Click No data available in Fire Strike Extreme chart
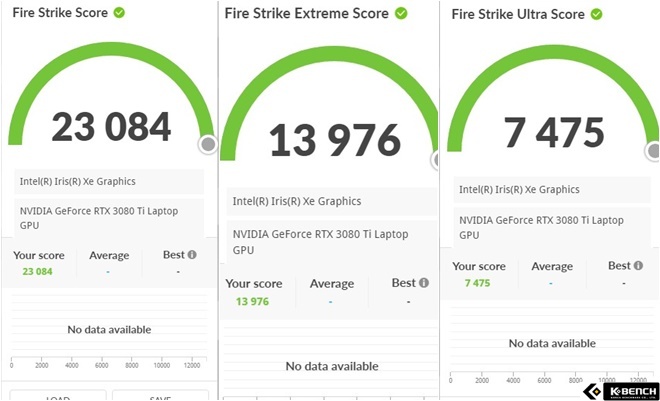The height and width of the screenshot is (401, 660). (332, 366)
